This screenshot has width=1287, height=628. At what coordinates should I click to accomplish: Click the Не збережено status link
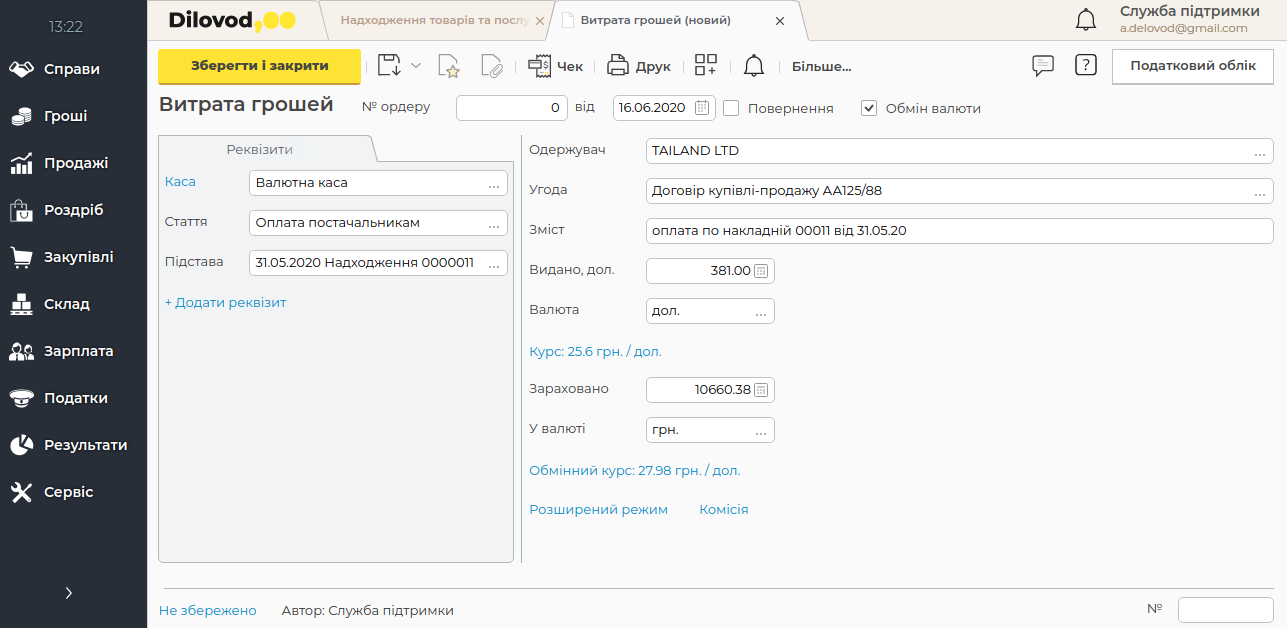(208, 610)
